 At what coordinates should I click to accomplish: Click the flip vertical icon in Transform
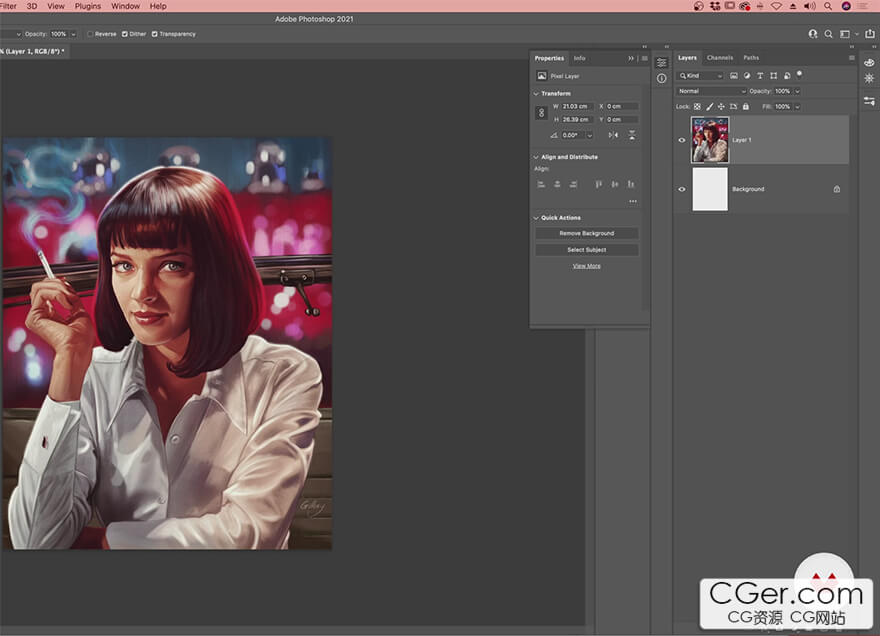pos(631,135)
